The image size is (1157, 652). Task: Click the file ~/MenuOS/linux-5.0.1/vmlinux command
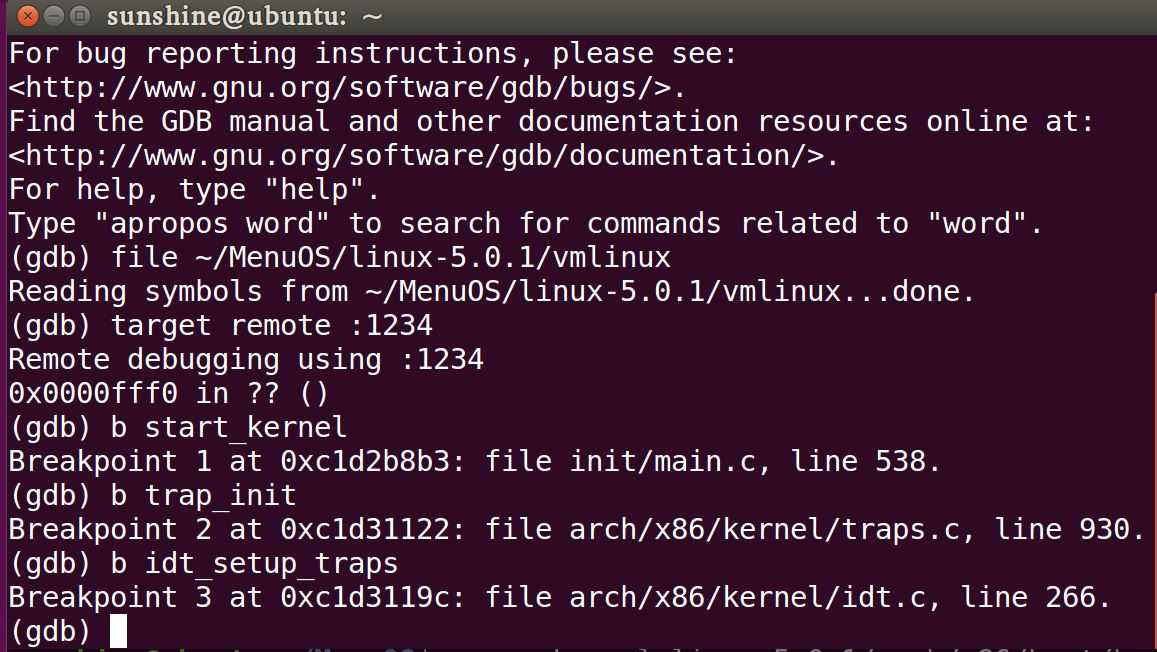tap(390, 257)
